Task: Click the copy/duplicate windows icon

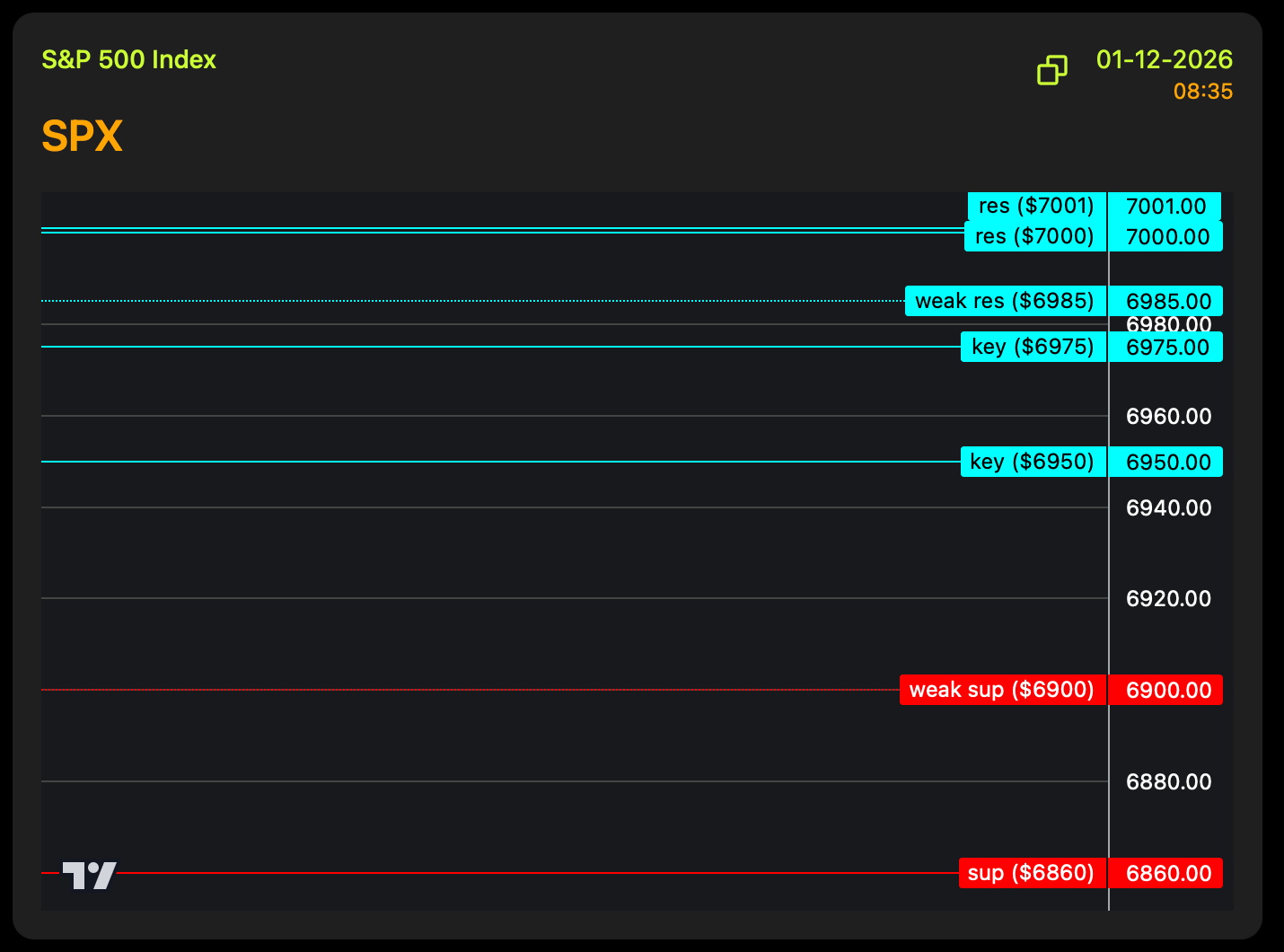Action: point(1052,70)
